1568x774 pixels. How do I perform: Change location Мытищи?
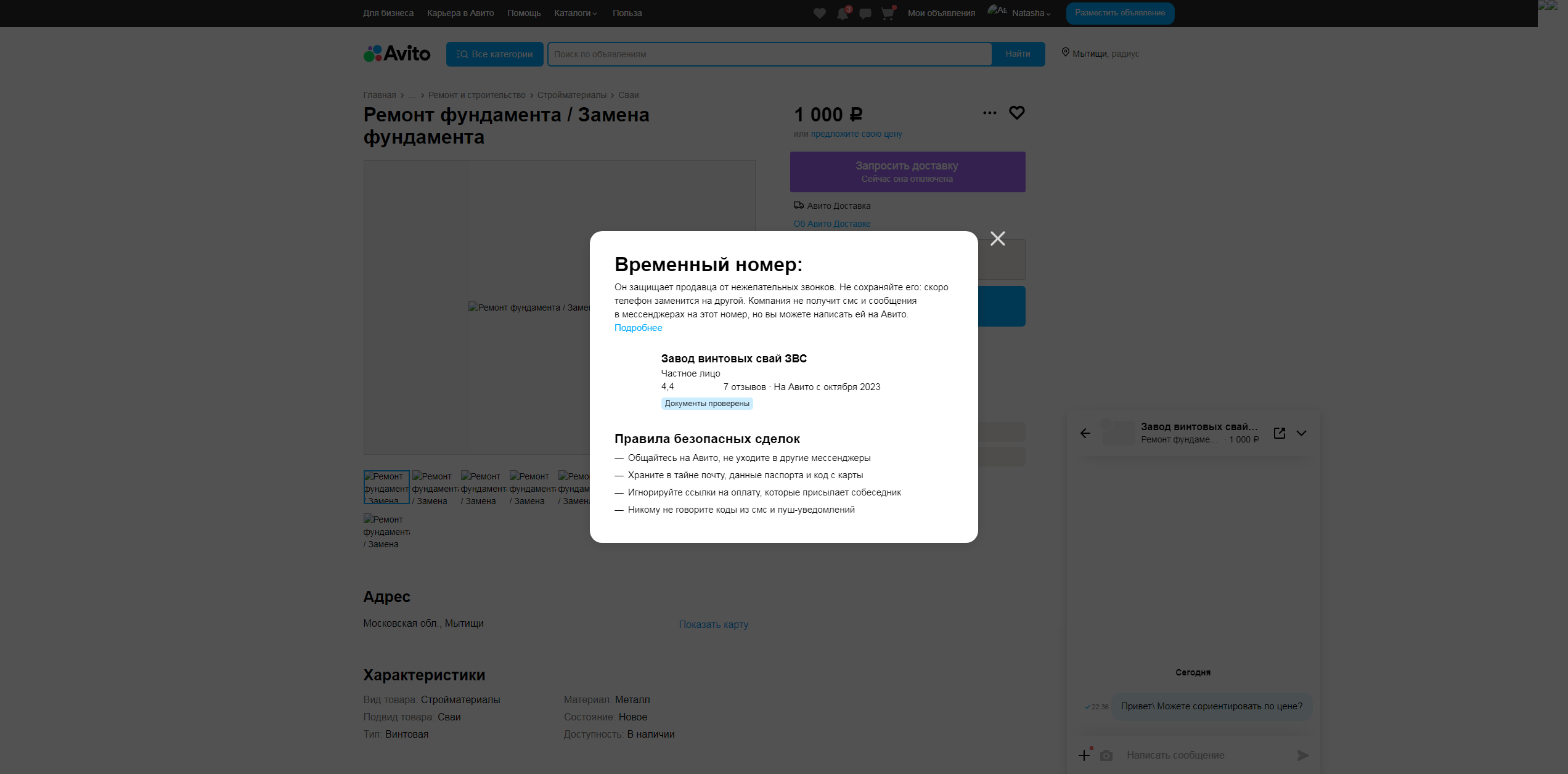(1089, 54)
